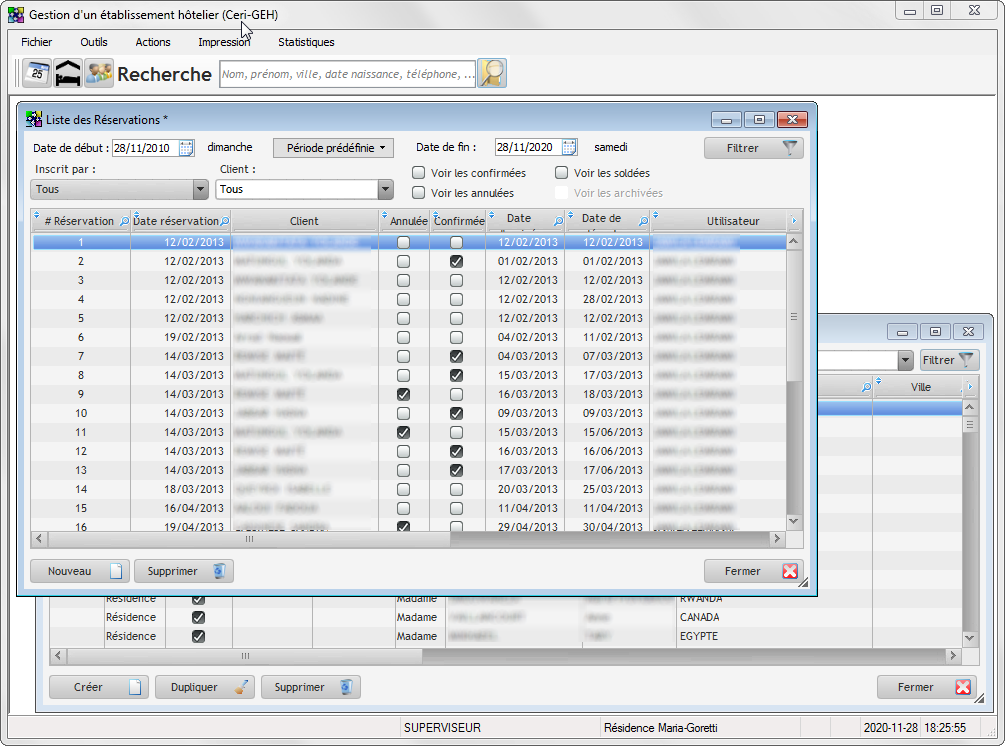Expand the Client combo box
Screen dimensions: 1005x746
(385, 189)
